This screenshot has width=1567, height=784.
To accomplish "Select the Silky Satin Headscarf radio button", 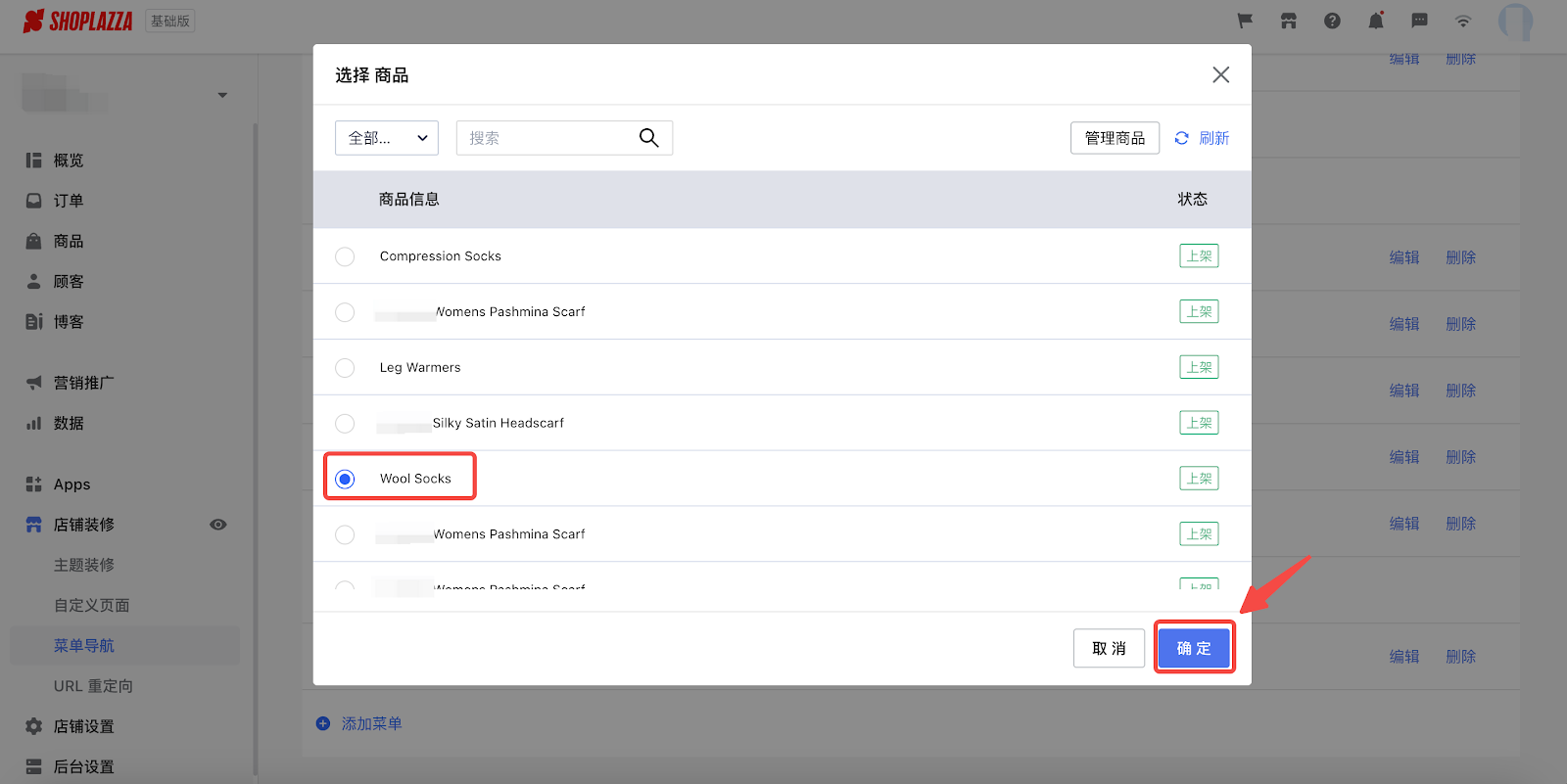I will (x=345, y=423).
